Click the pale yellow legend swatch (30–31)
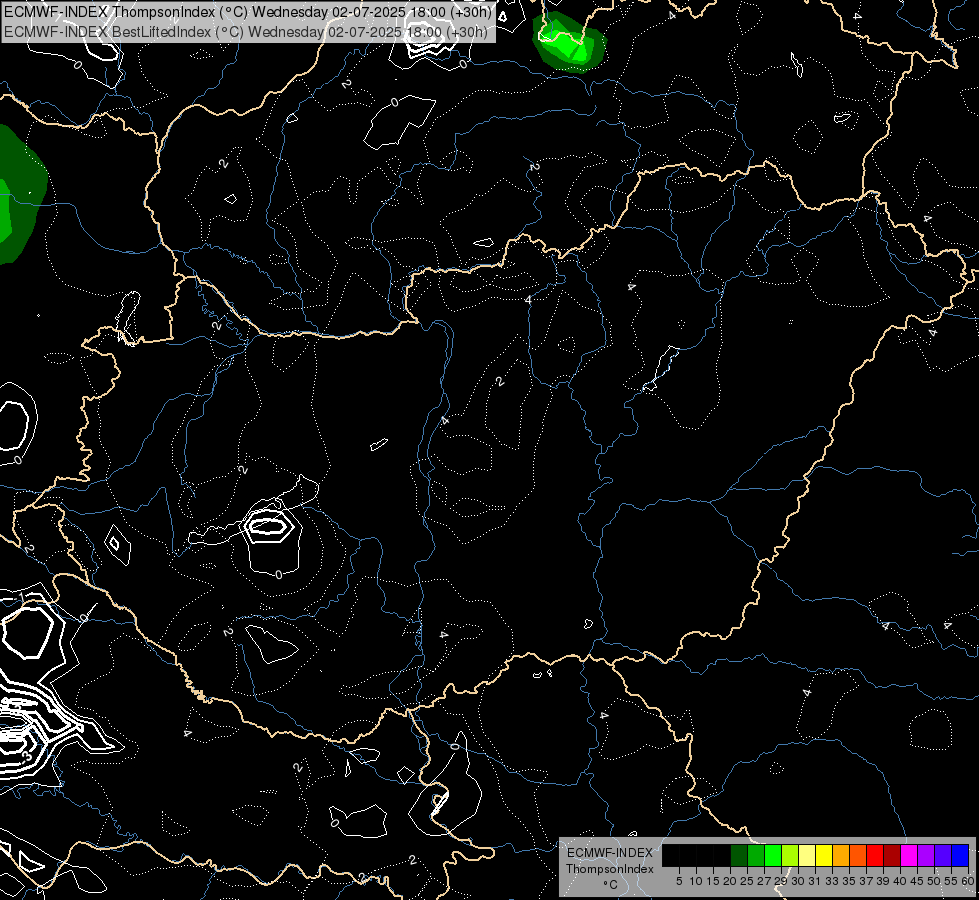 [x=807, y=855]
